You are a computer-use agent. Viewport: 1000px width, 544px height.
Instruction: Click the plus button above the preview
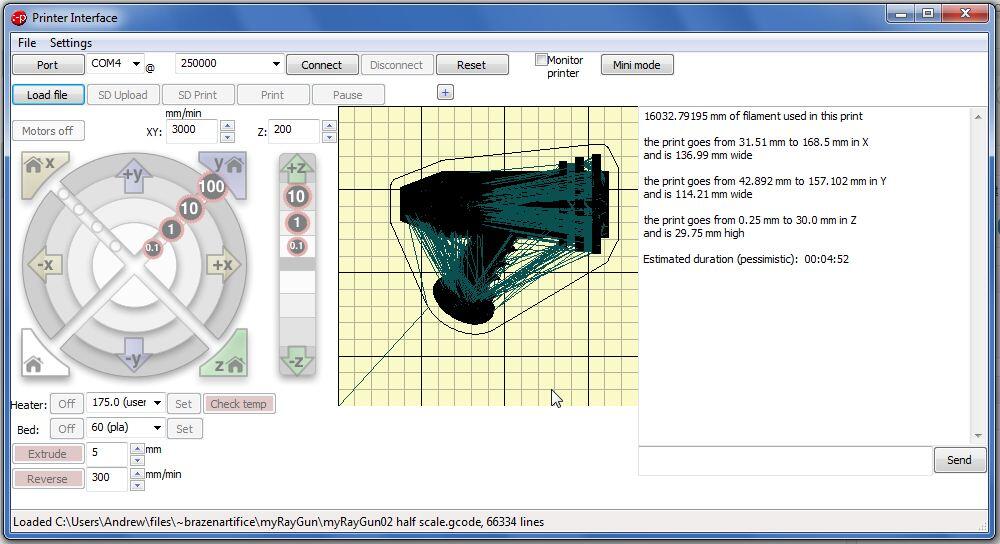coord(445,92)
